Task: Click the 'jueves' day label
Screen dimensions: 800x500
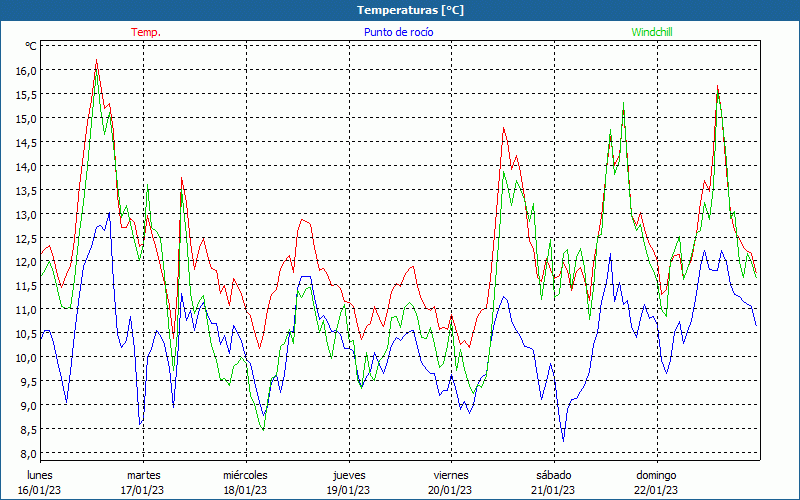Action: coord(349,475)
